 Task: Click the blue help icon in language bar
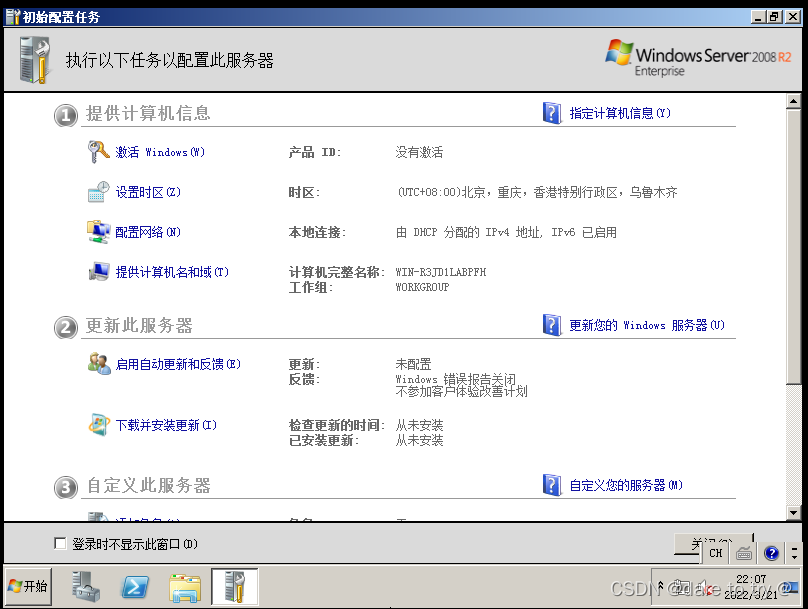coord(771,553)
